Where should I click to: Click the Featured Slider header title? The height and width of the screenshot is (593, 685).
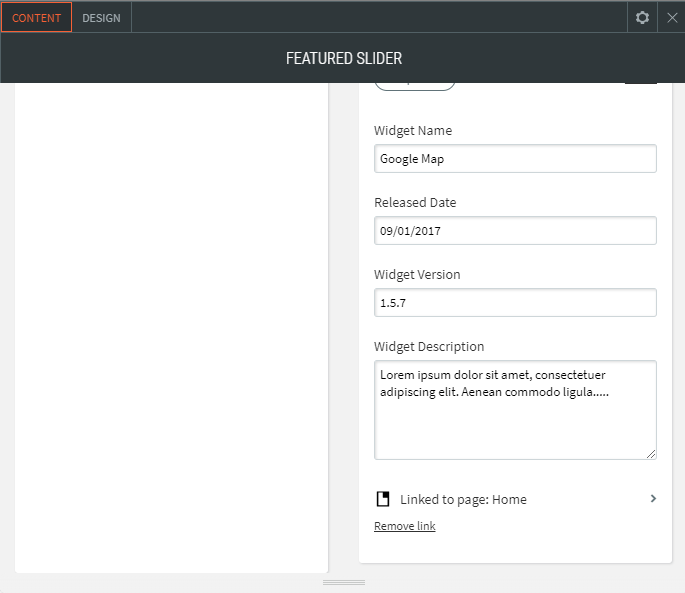pyautogui.click(x=343, y=59)
